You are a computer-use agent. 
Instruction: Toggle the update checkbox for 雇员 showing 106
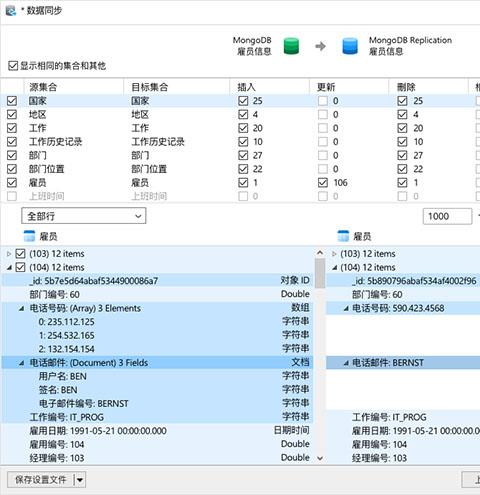pos(322,182)
